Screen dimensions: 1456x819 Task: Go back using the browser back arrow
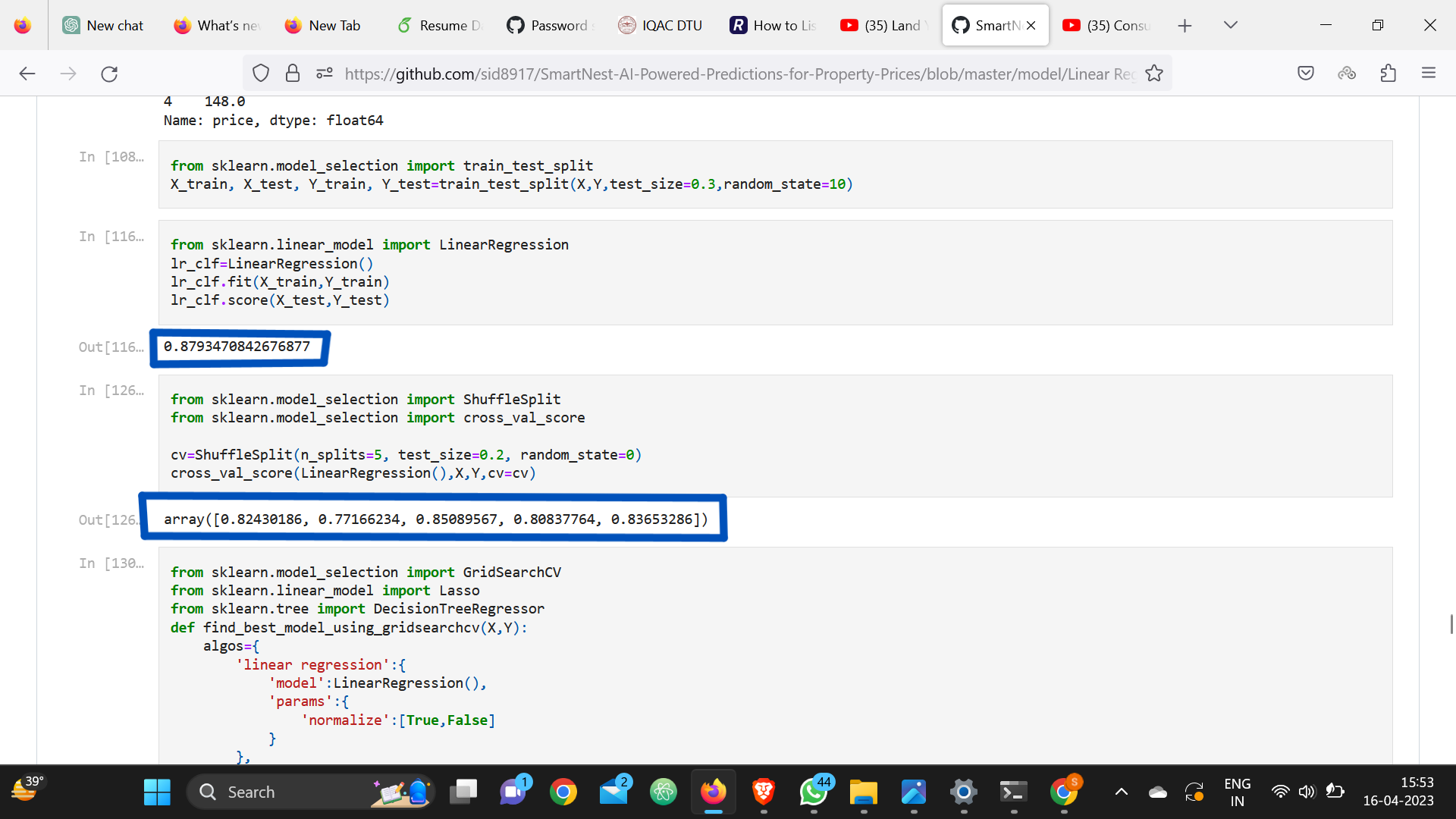(x=27, y=74)
